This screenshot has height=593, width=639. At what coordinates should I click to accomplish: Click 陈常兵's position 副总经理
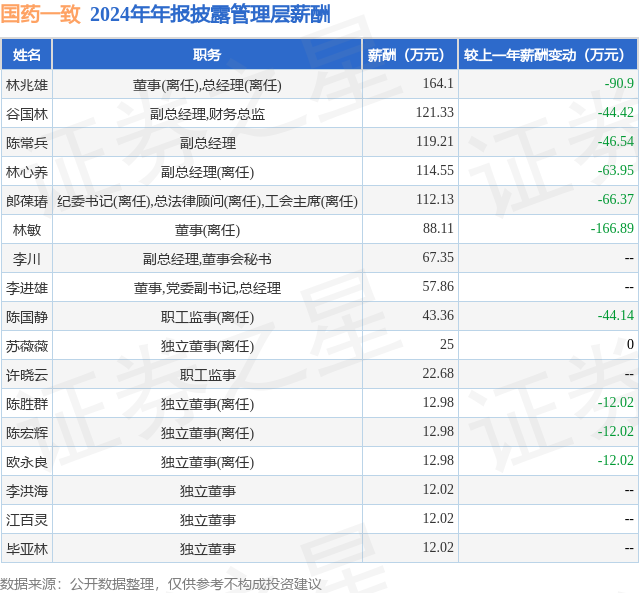point(207,143)
